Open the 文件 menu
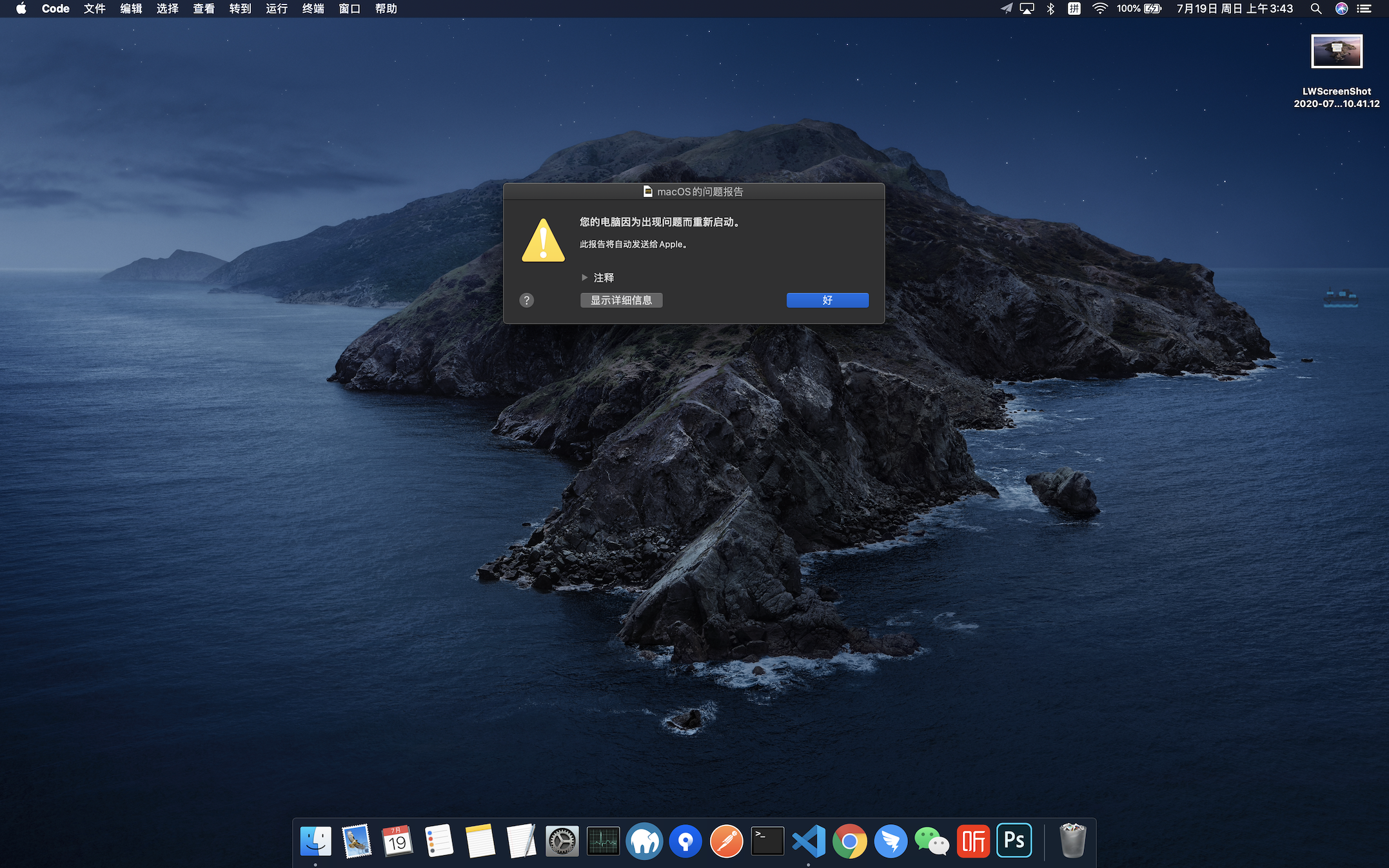Image resolution: width=1389 pixels, height=868 pixels. (94, 8)
